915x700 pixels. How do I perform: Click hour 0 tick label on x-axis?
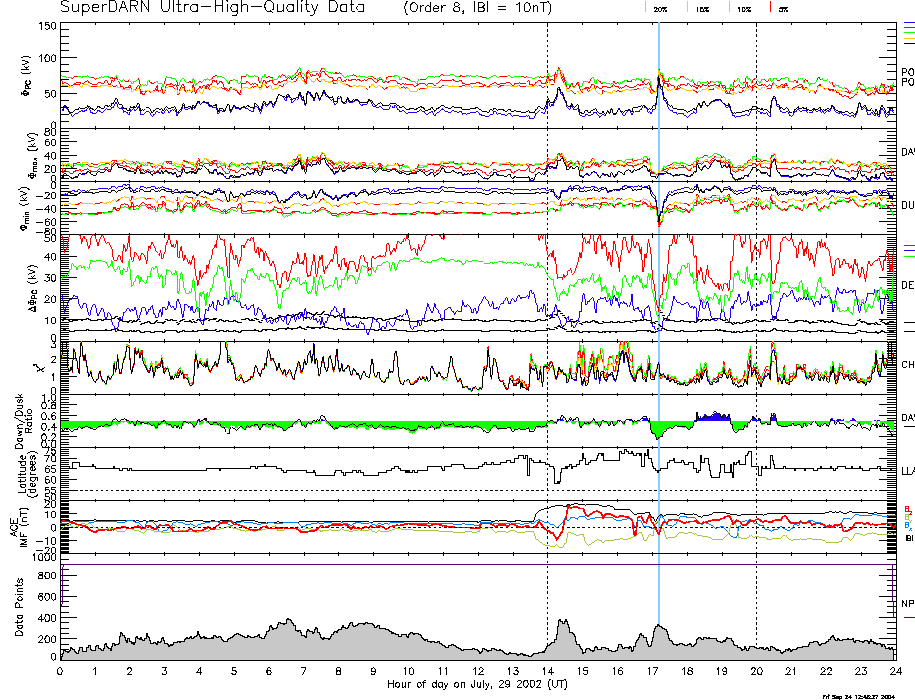click(61, 672)
